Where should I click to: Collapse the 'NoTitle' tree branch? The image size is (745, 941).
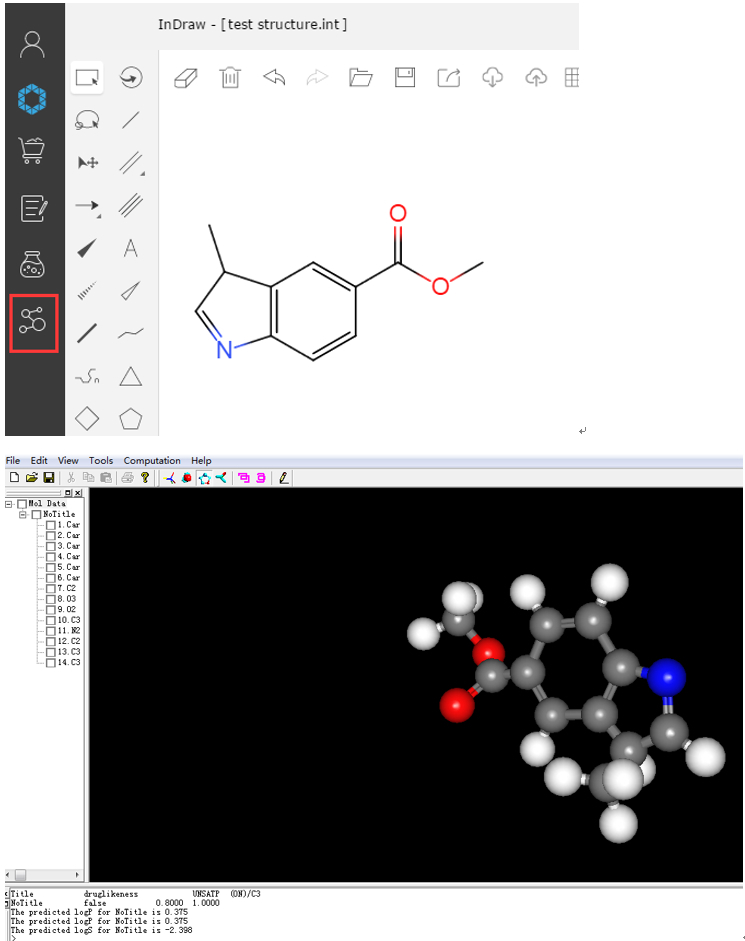tap(23, 514)
